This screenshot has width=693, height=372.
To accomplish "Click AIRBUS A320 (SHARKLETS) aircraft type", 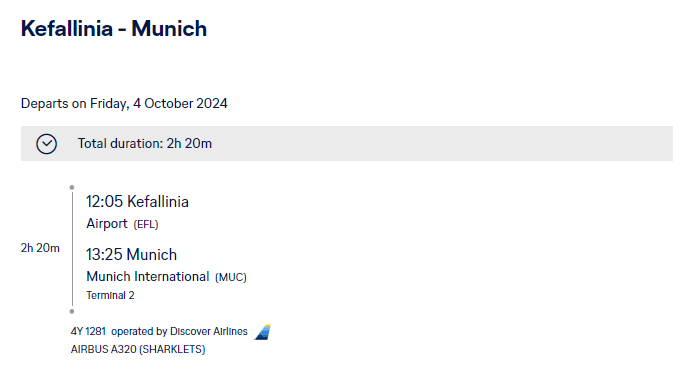I will coord(138,349).
